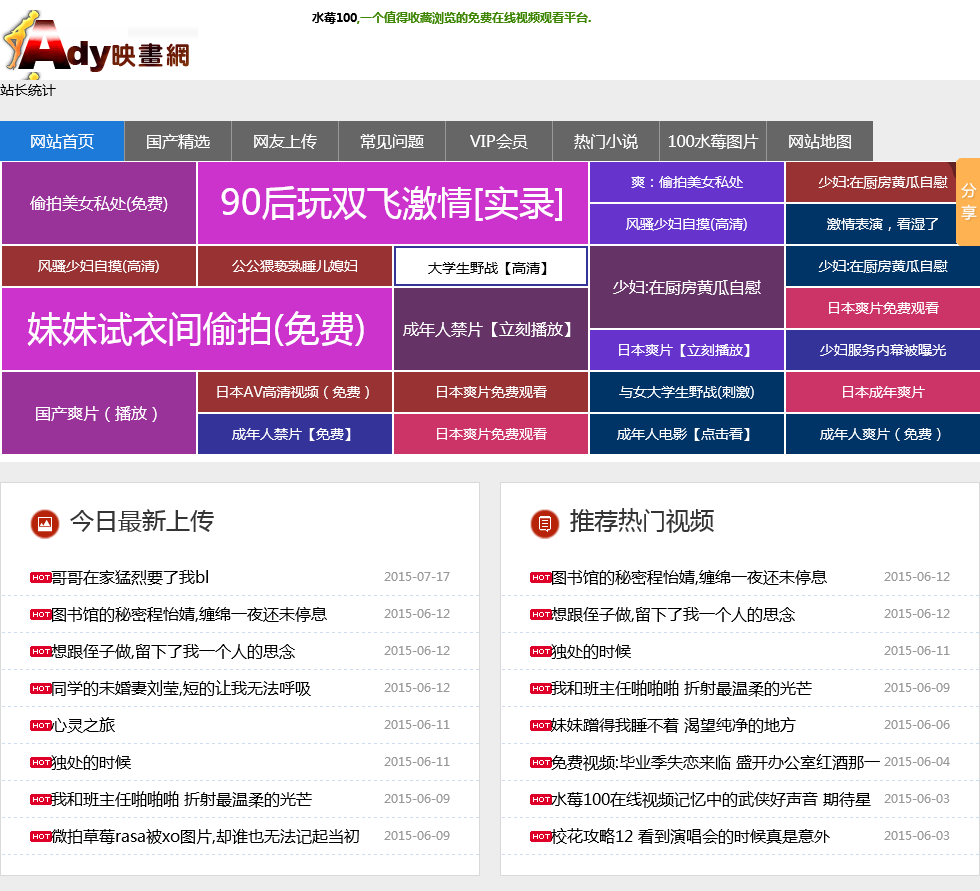Image resolution: width=980 pixels, height=891 pixels.
Task: Visit the 100水莓图片 tab
Action: point(713,141)
